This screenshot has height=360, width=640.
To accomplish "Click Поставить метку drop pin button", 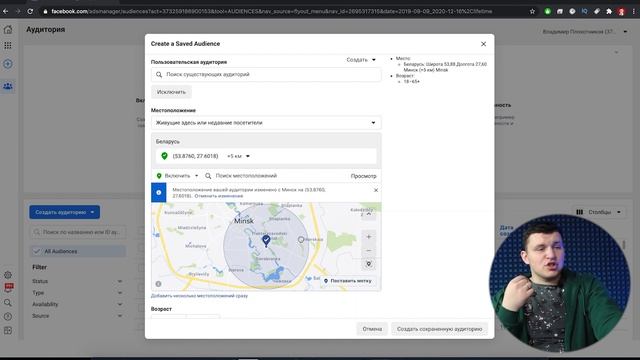I will point(348,281).
